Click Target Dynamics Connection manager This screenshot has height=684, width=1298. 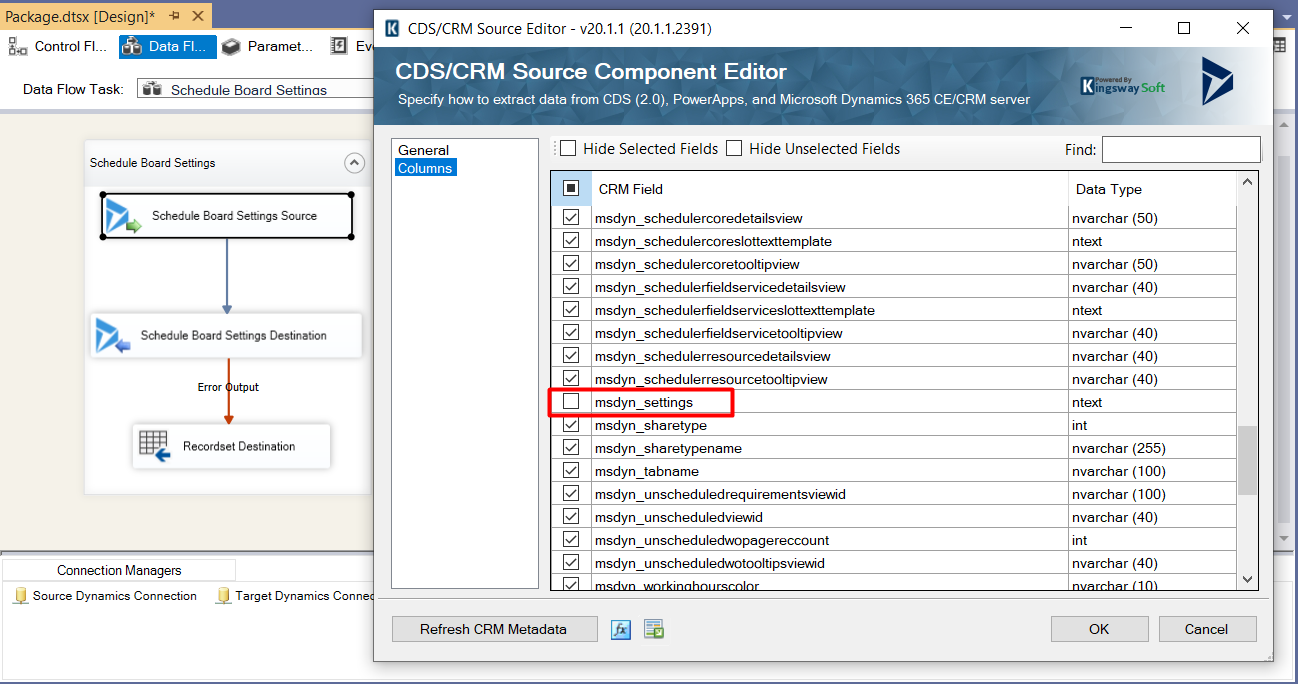[294, 596]
